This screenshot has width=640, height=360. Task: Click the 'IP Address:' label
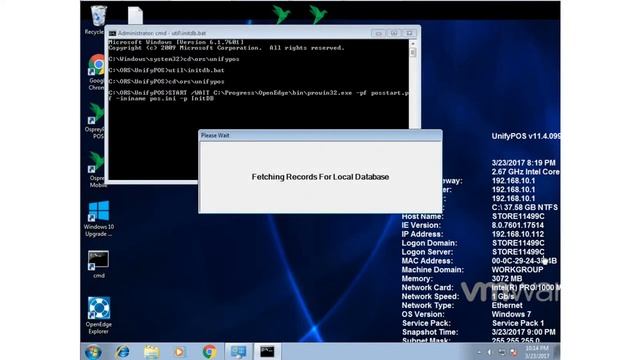coord(422,234)
